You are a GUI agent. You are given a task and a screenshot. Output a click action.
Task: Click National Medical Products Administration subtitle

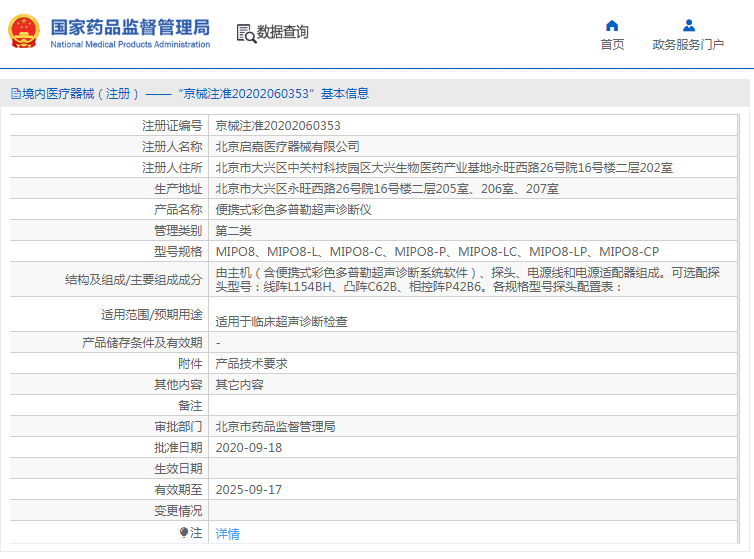130,44
